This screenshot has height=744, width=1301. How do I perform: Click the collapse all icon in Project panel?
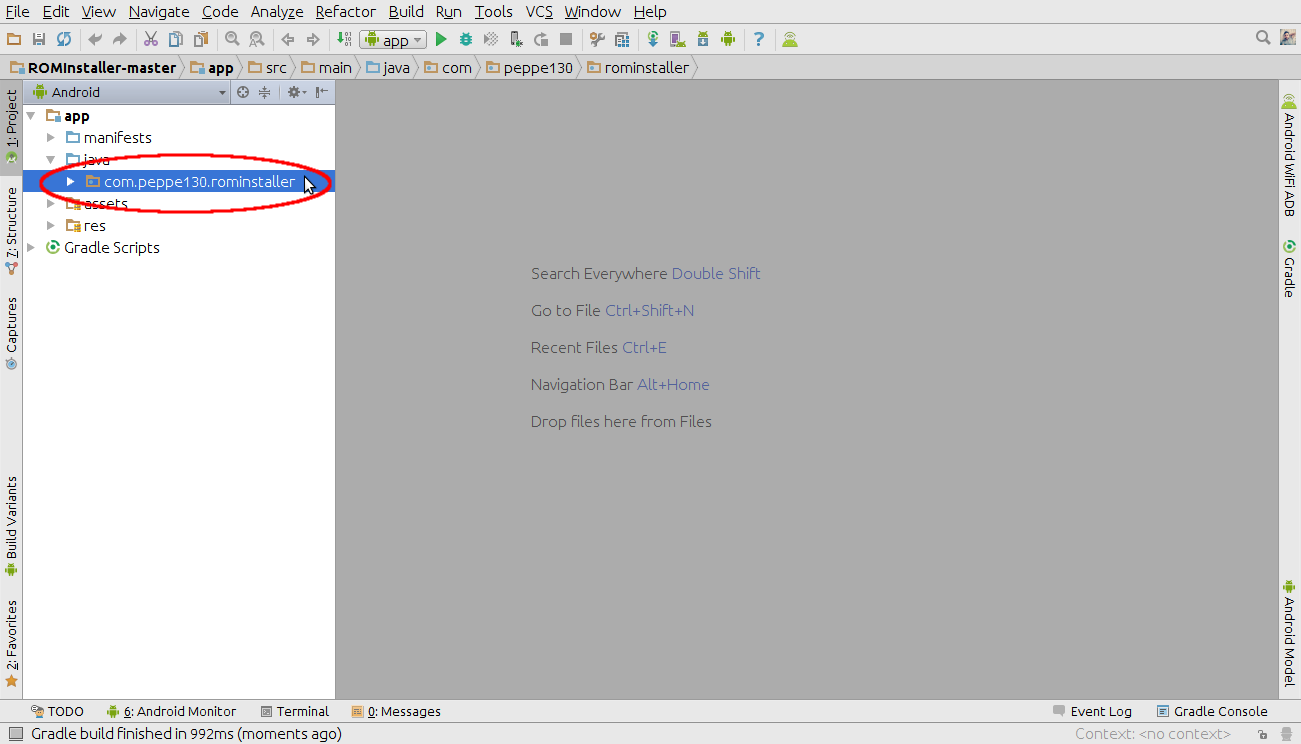click(265, 92)
